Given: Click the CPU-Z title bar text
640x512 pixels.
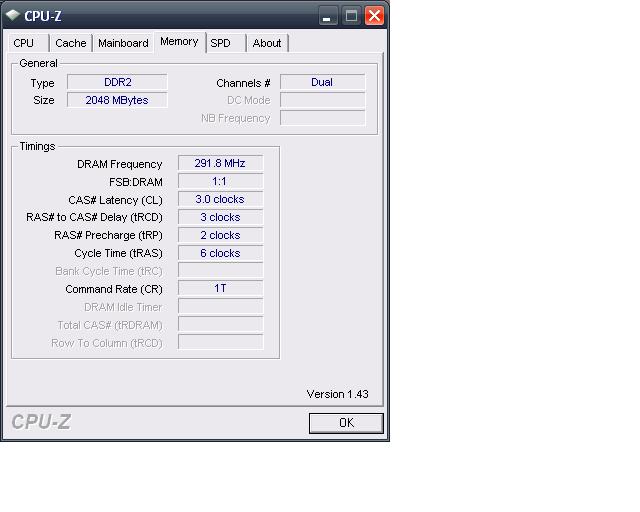Looking at the screenshot, I should pos(42,16).
